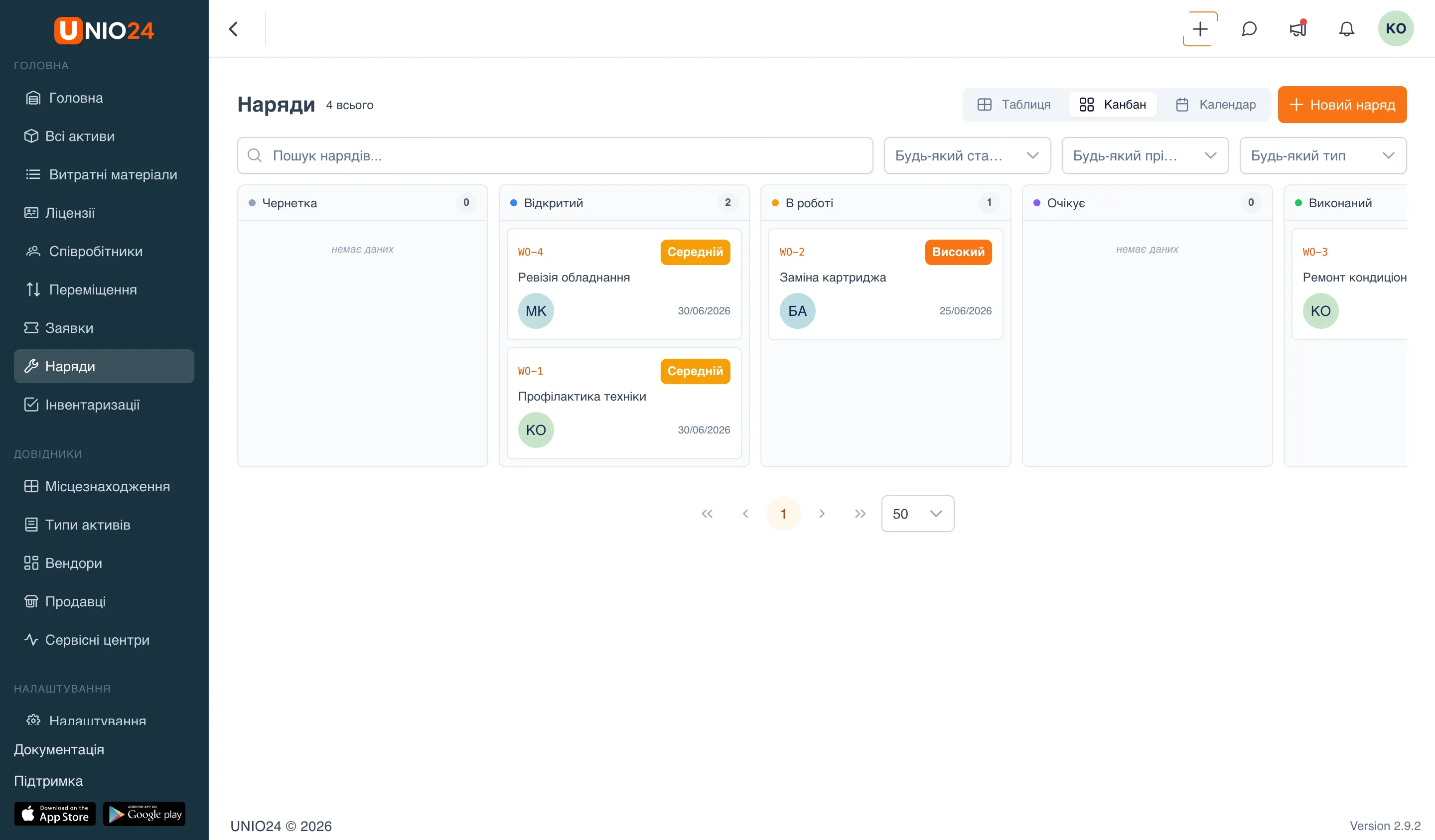Click the Вендори icon

(31, 563)
